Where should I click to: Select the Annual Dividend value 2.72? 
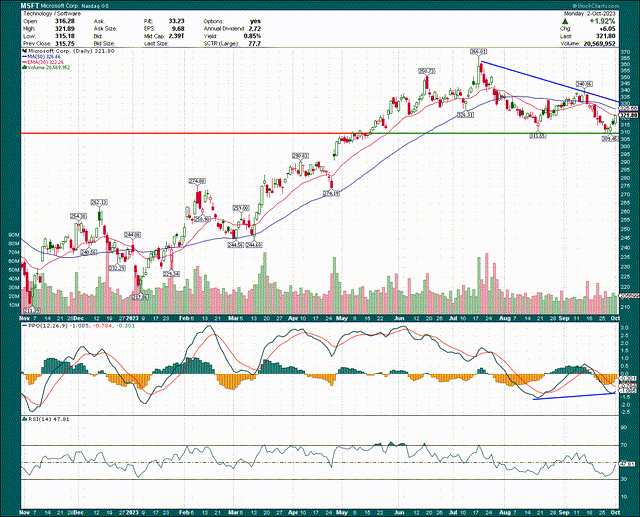point(255,29)
